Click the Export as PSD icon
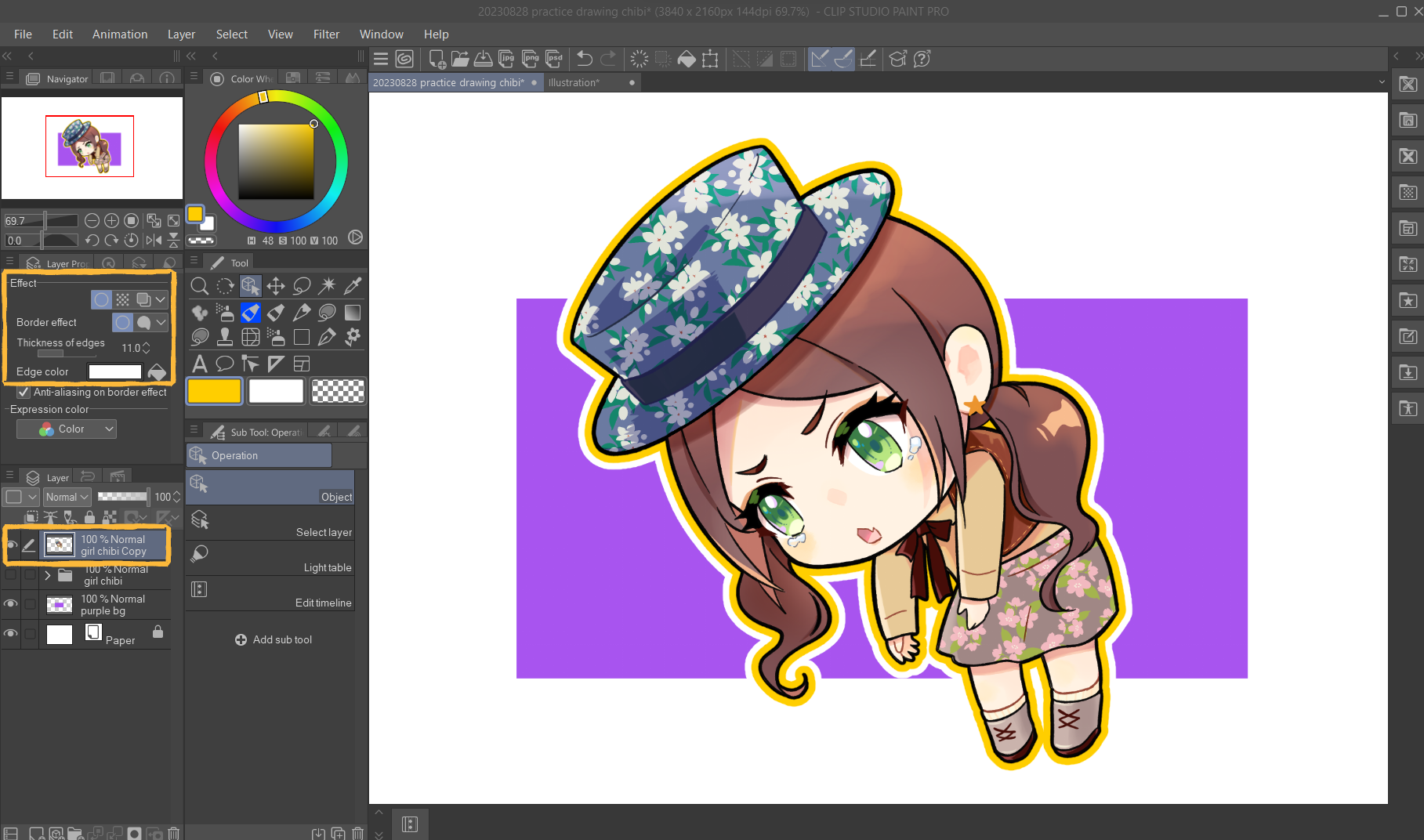1424x840 pixels. (x=554, y=59)
